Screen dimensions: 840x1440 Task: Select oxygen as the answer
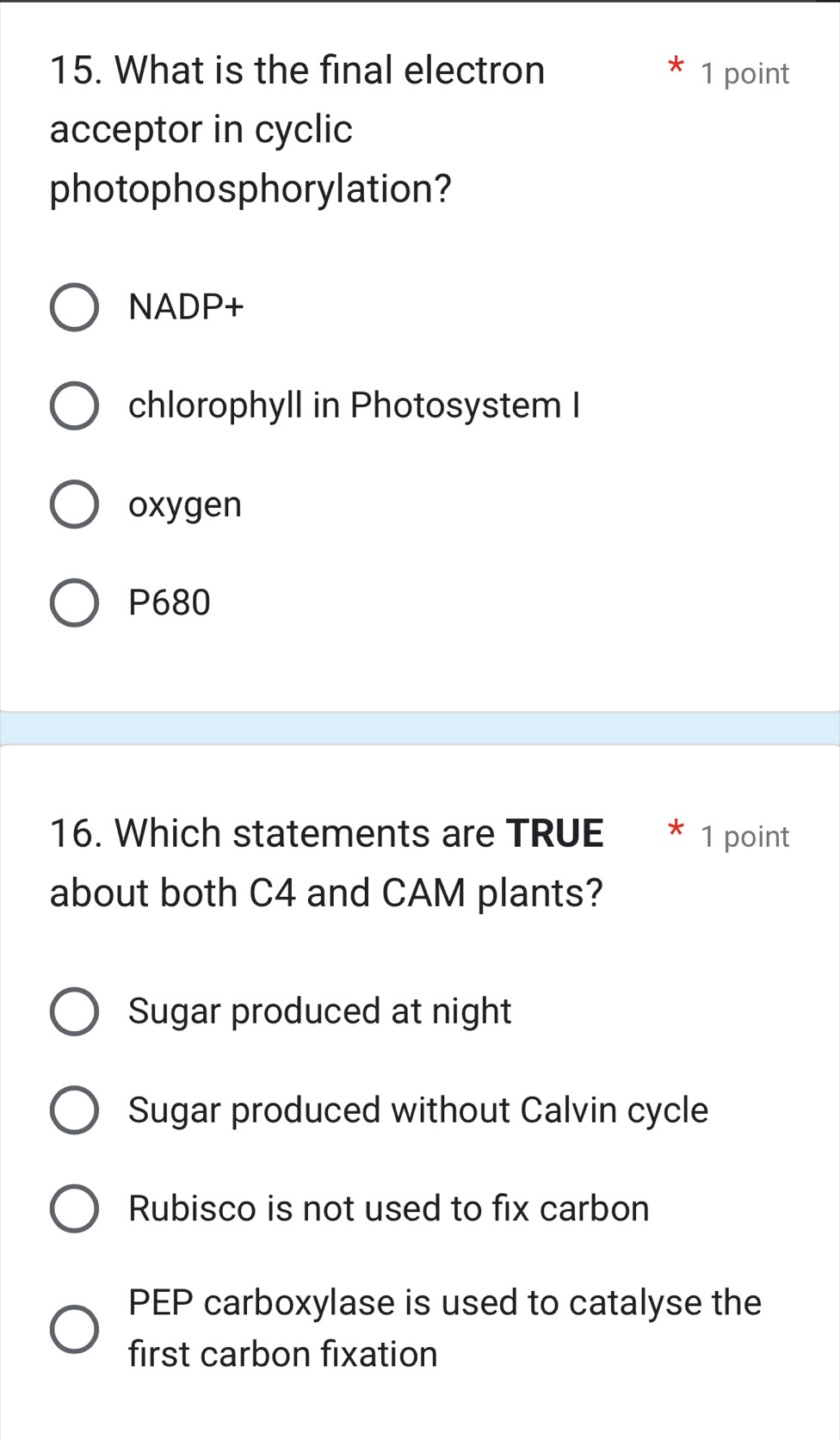pos(76,504)
